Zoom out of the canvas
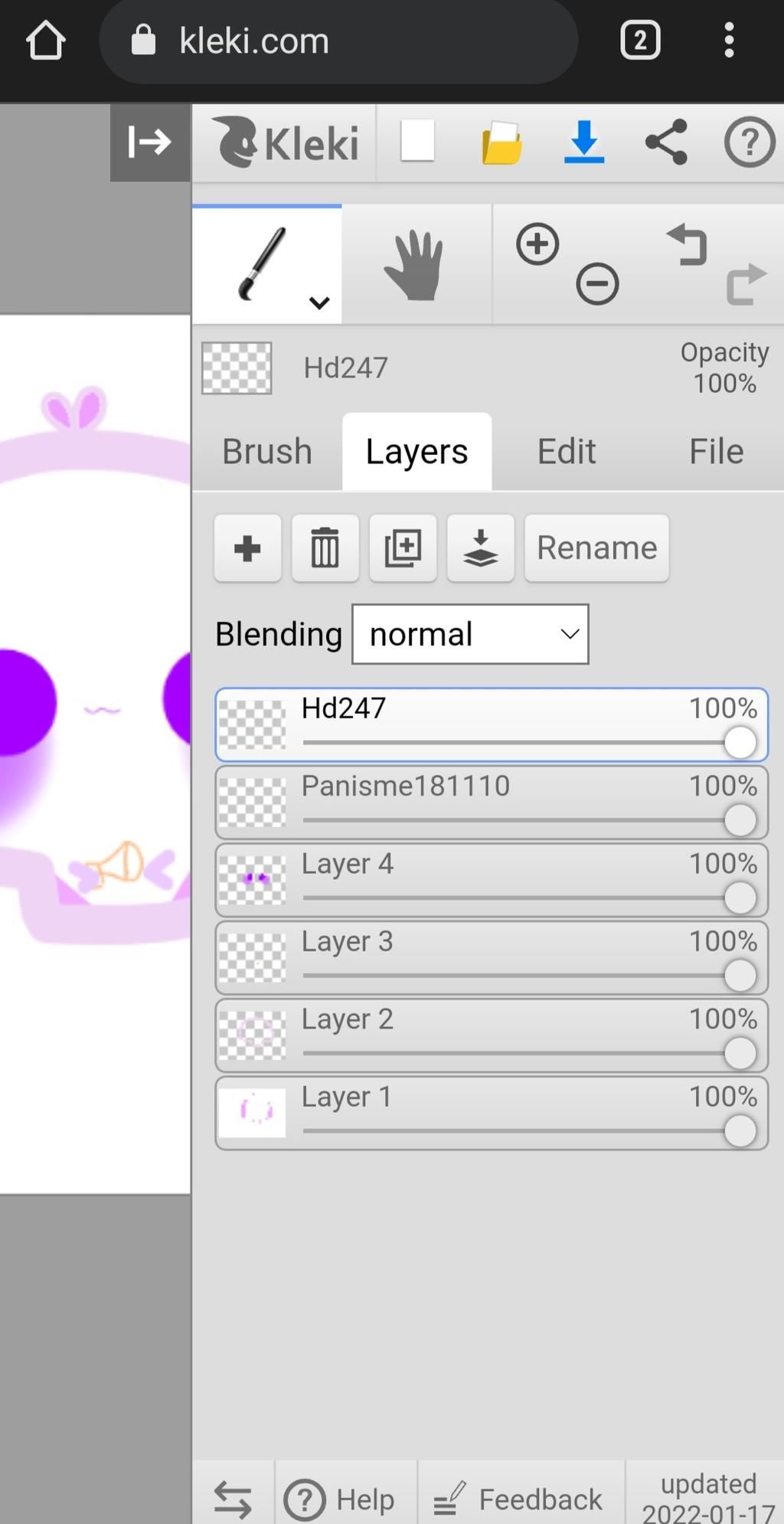 pyautogui.click(x=597, y=284)
